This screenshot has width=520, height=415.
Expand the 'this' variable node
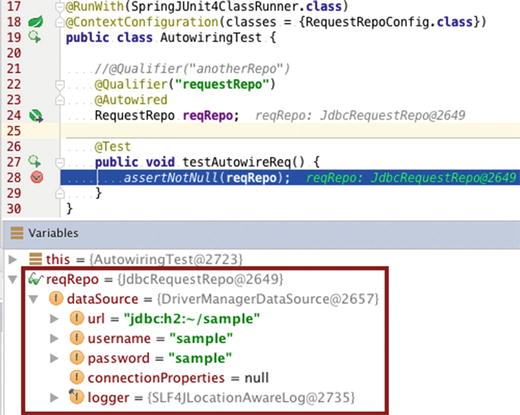tap(12, 259)
